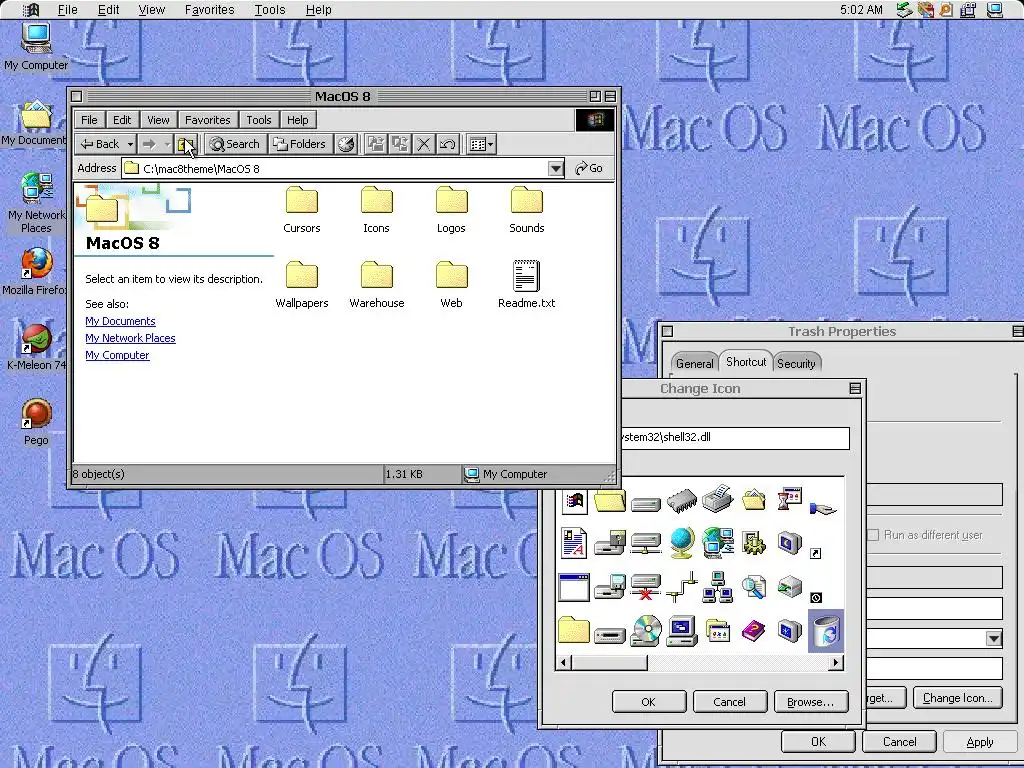Click the safely remove hardware tray icon
The width and height of the screenshot is (1024, 768).
[904, 10]
